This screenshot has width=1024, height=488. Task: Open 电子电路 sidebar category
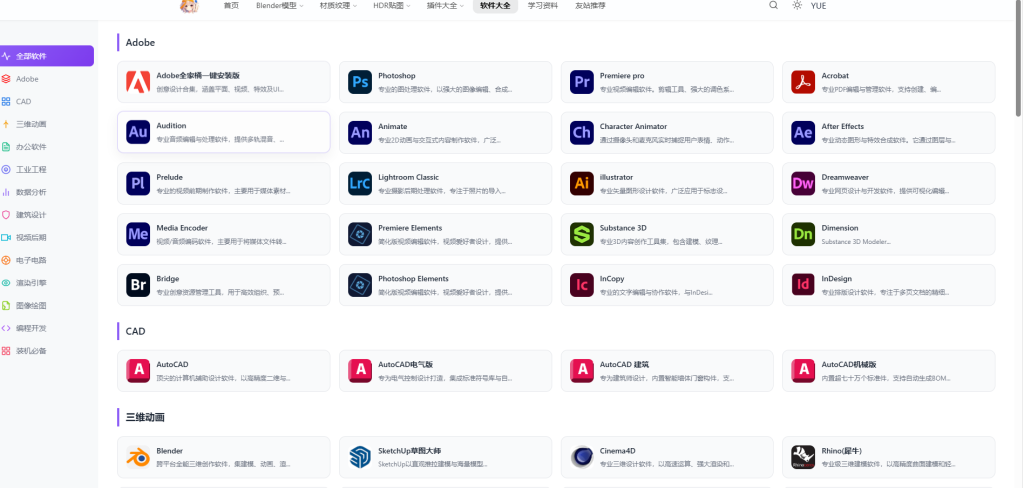[46, 260]
